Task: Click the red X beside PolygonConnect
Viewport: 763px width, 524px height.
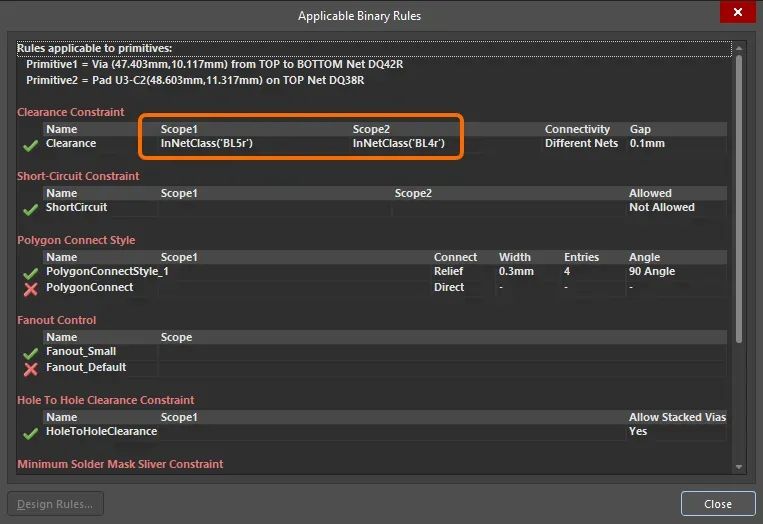Action: click(x=31, y=289)
